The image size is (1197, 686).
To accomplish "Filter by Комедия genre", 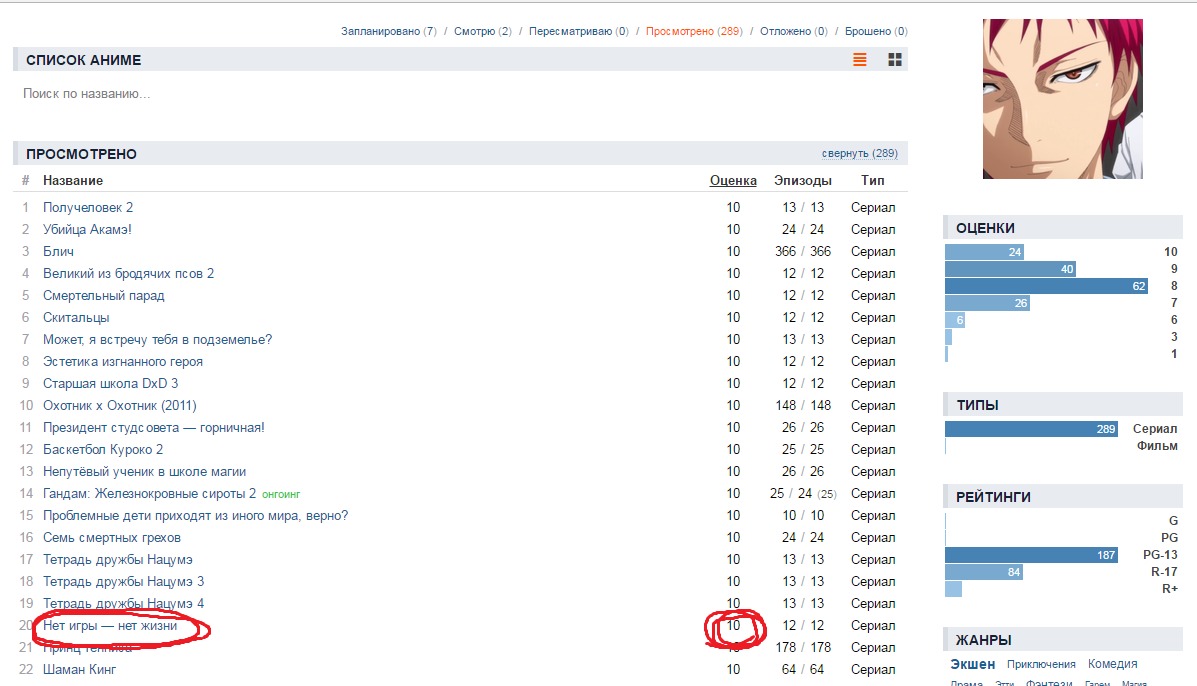I will coord(1112,664).
